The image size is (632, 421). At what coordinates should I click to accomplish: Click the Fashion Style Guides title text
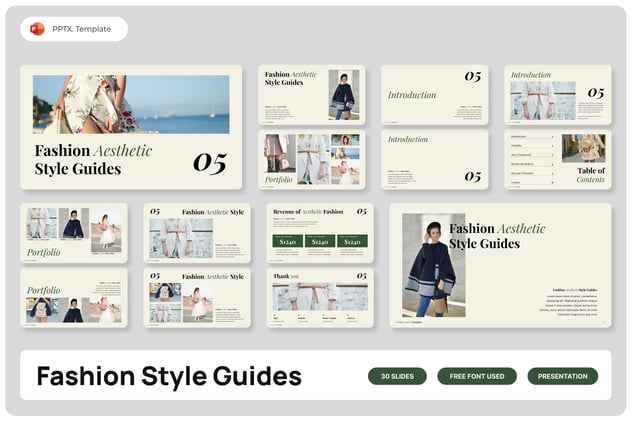coord(169,376)
